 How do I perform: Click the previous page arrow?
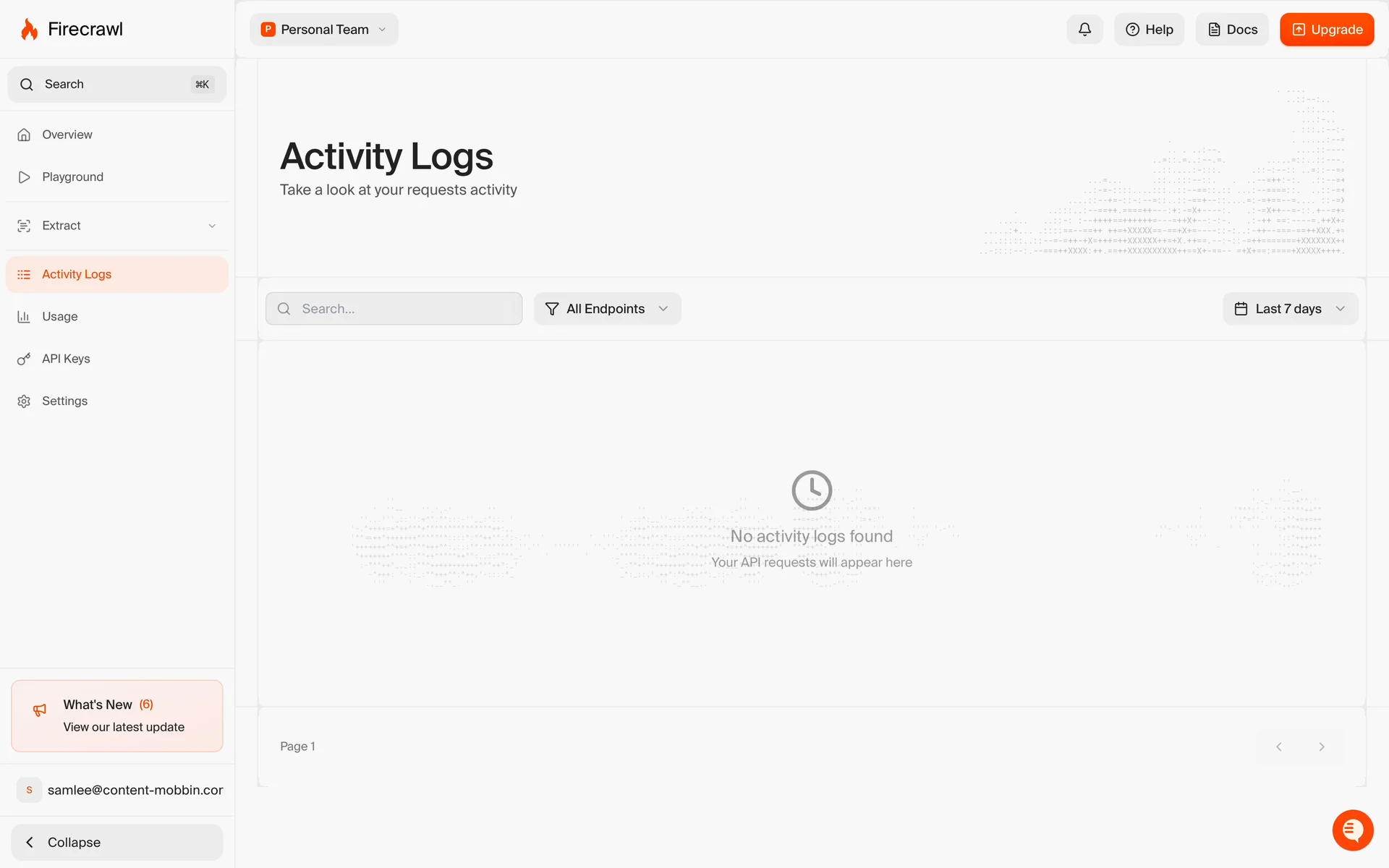pyautogui.click(x=1279, y=746)
